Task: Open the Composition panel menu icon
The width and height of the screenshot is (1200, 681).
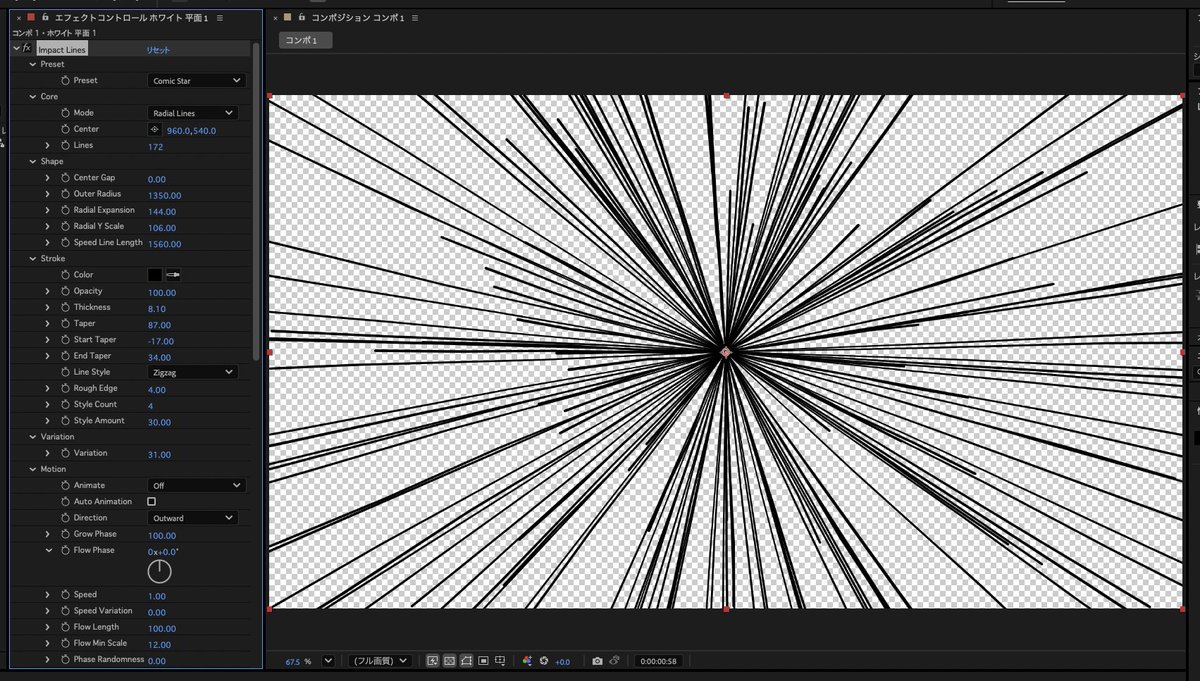Action: 415,18
